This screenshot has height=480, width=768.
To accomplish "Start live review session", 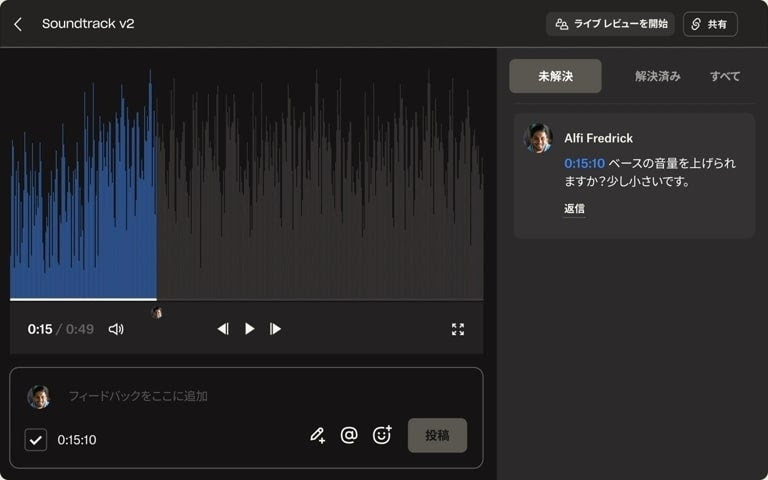I will [x=610, y=24].
